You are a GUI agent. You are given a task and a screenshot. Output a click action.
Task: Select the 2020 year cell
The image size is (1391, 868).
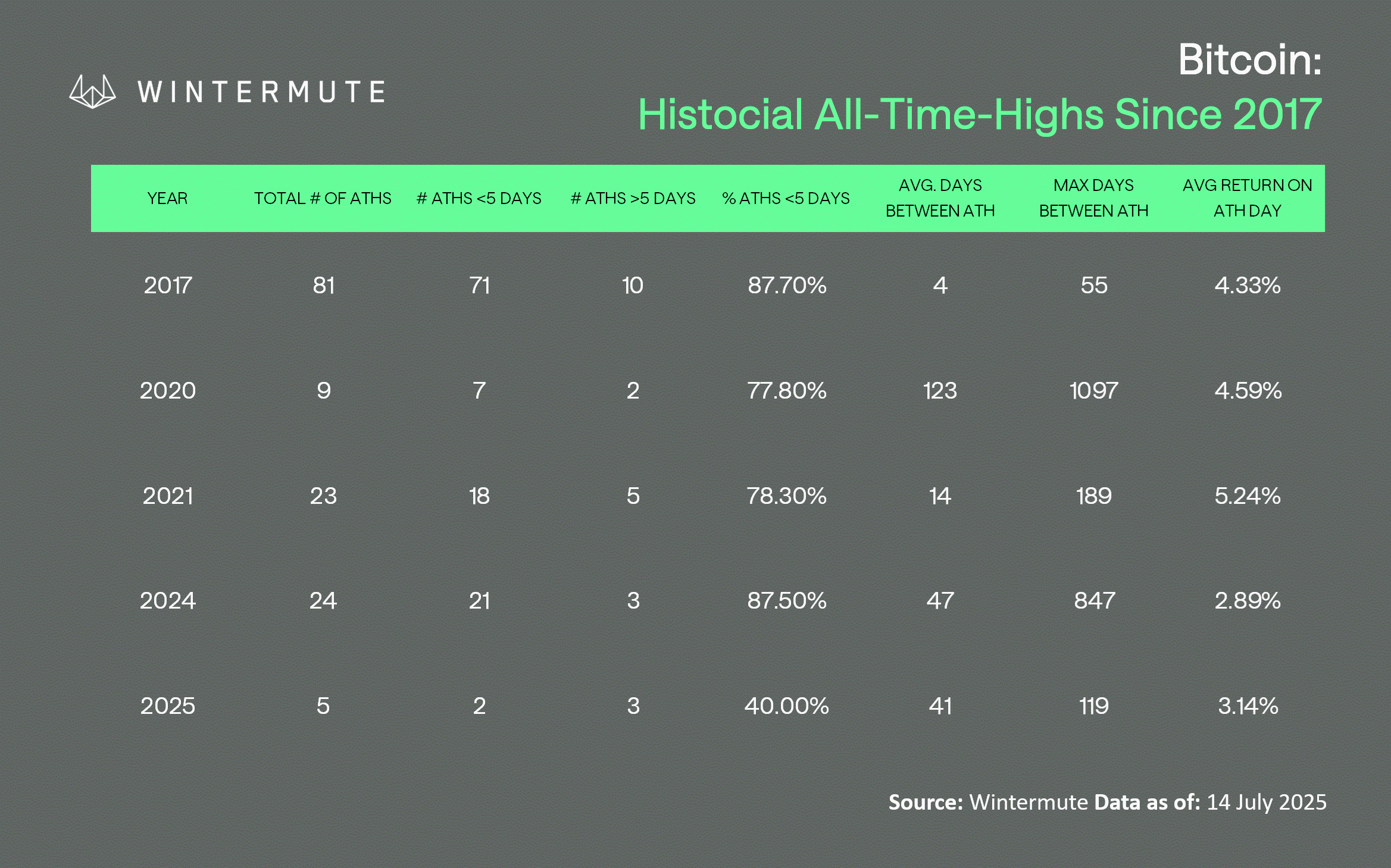pos(168,391)
